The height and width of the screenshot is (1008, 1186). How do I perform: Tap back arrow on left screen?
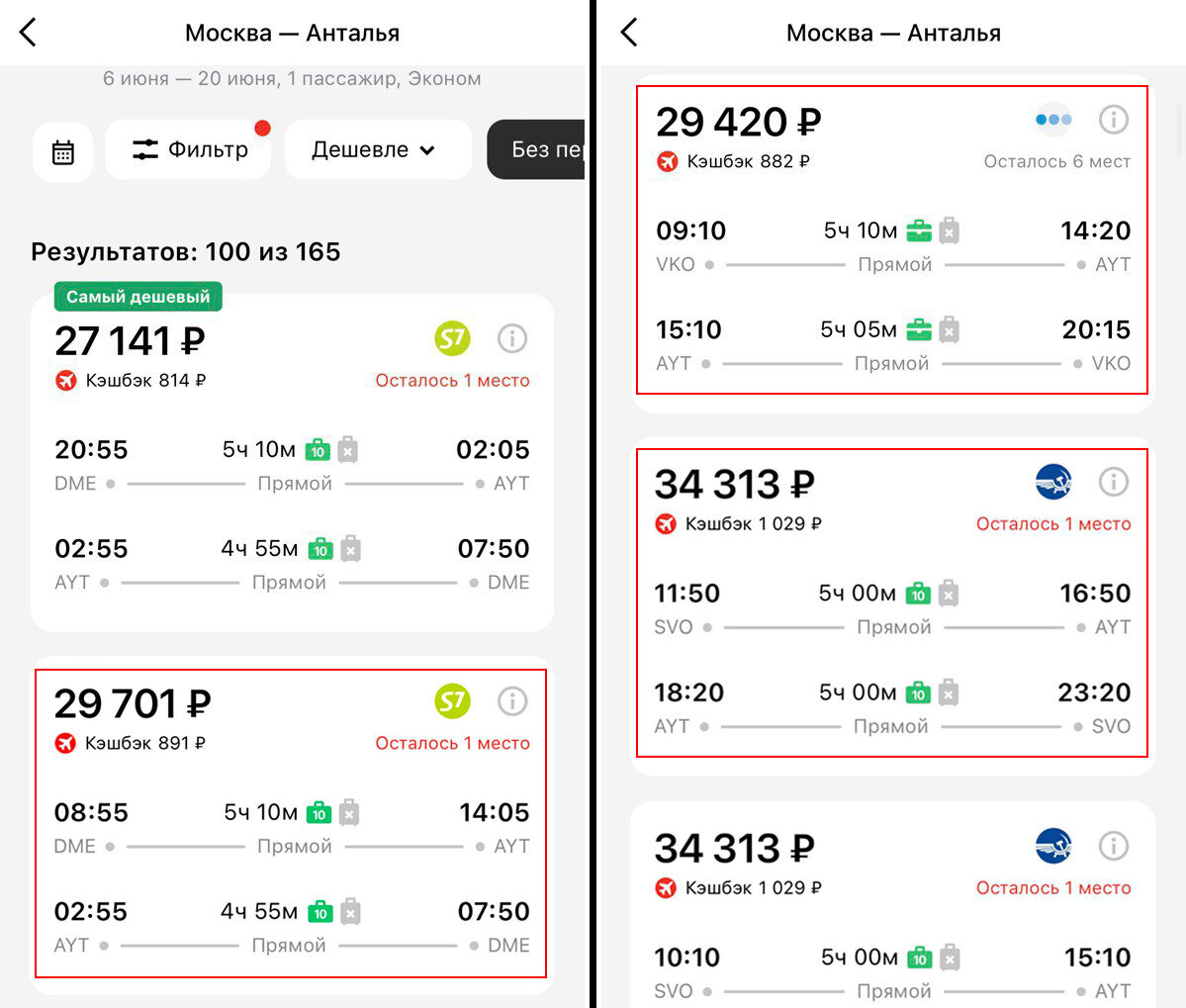tap(28, 33)
